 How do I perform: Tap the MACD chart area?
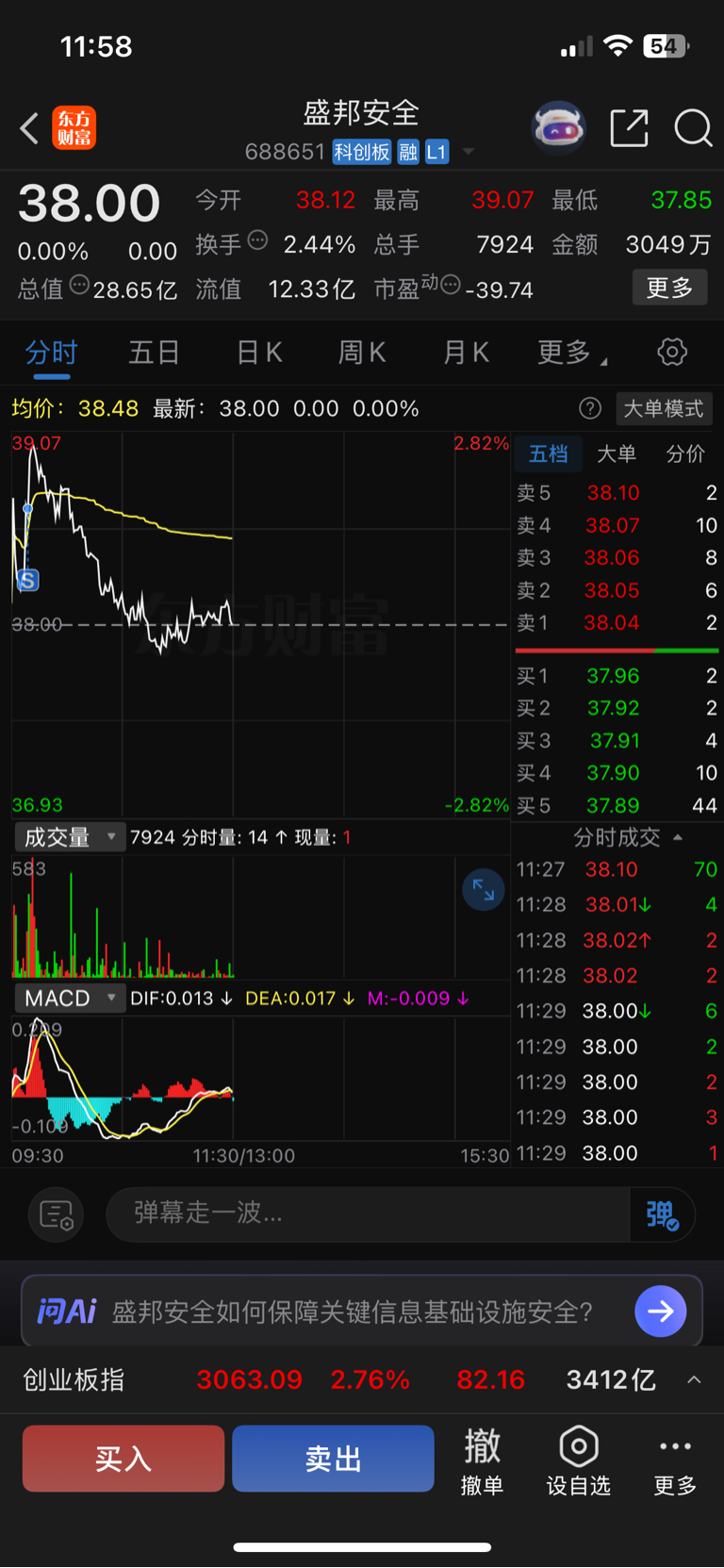pos(260,1080)
